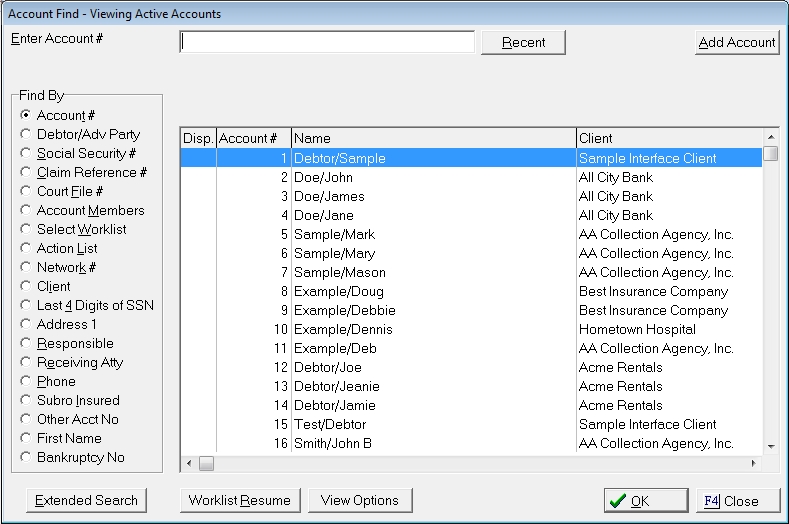Choose Social Security # search option
The height and width of the screenshot is (524, 789).
pos(26,153)
